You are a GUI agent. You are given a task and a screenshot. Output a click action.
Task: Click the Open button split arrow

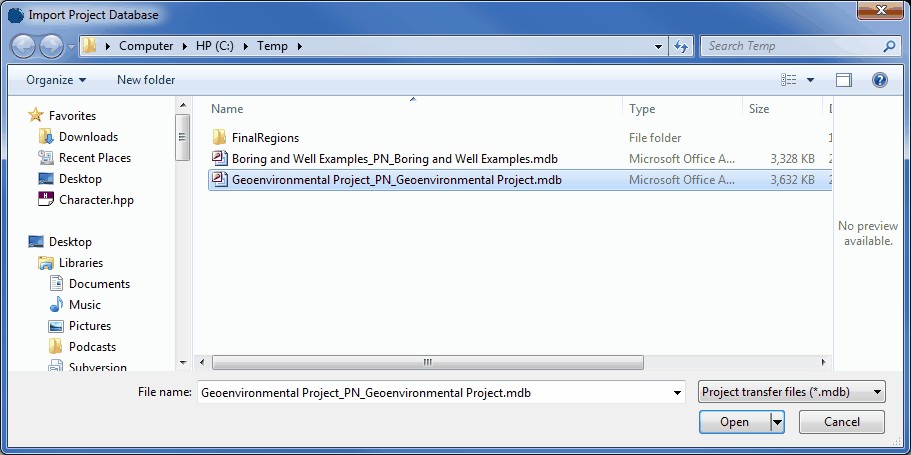(x=777, y=422)
